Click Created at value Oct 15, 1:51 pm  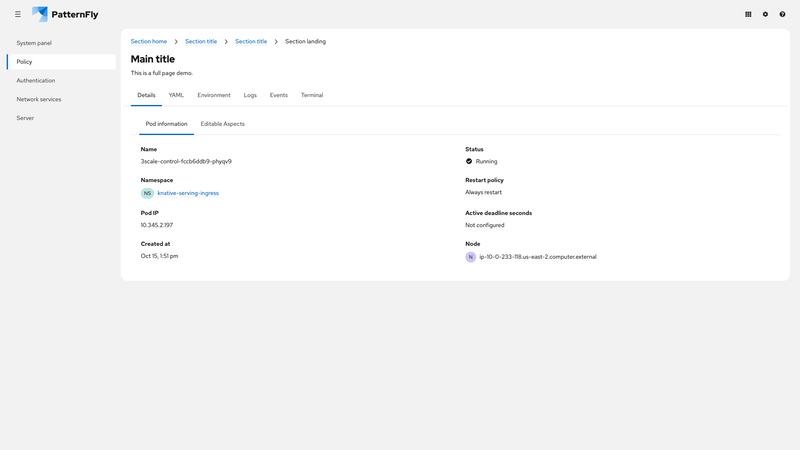(159, 256)
